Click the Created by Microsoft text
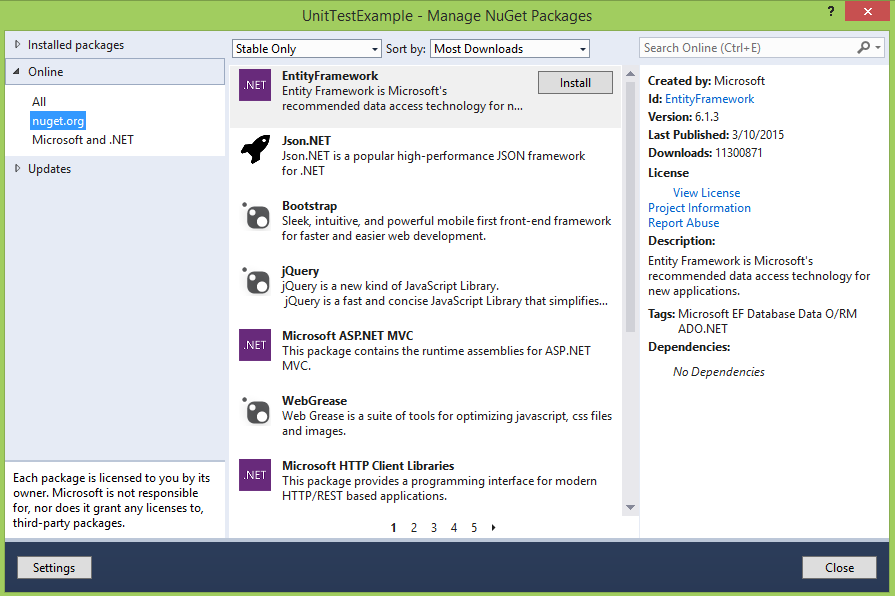This screenshot has height=596, width=895. click(706, 80)
